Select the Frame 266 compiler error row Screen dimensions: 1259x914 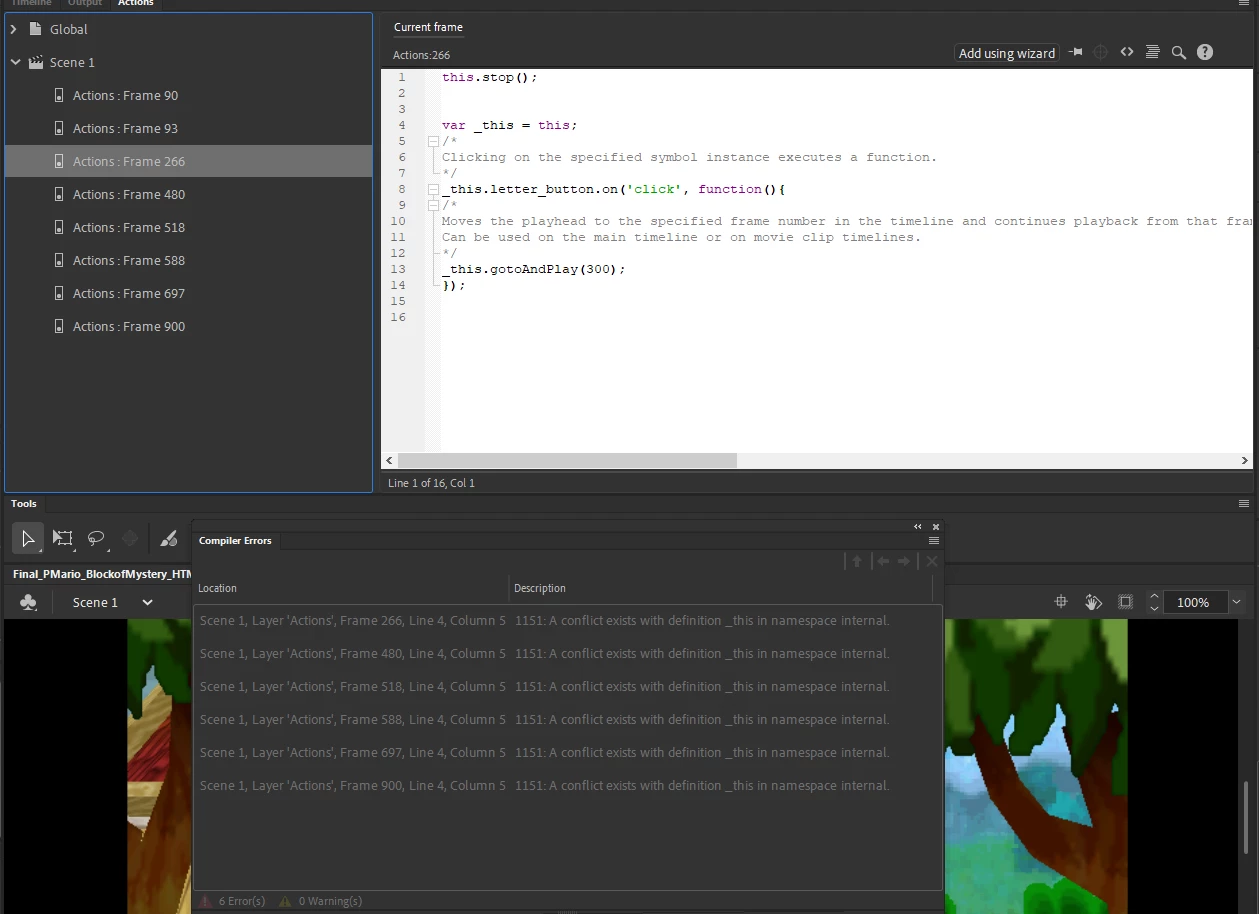click(x=567, y=620)
